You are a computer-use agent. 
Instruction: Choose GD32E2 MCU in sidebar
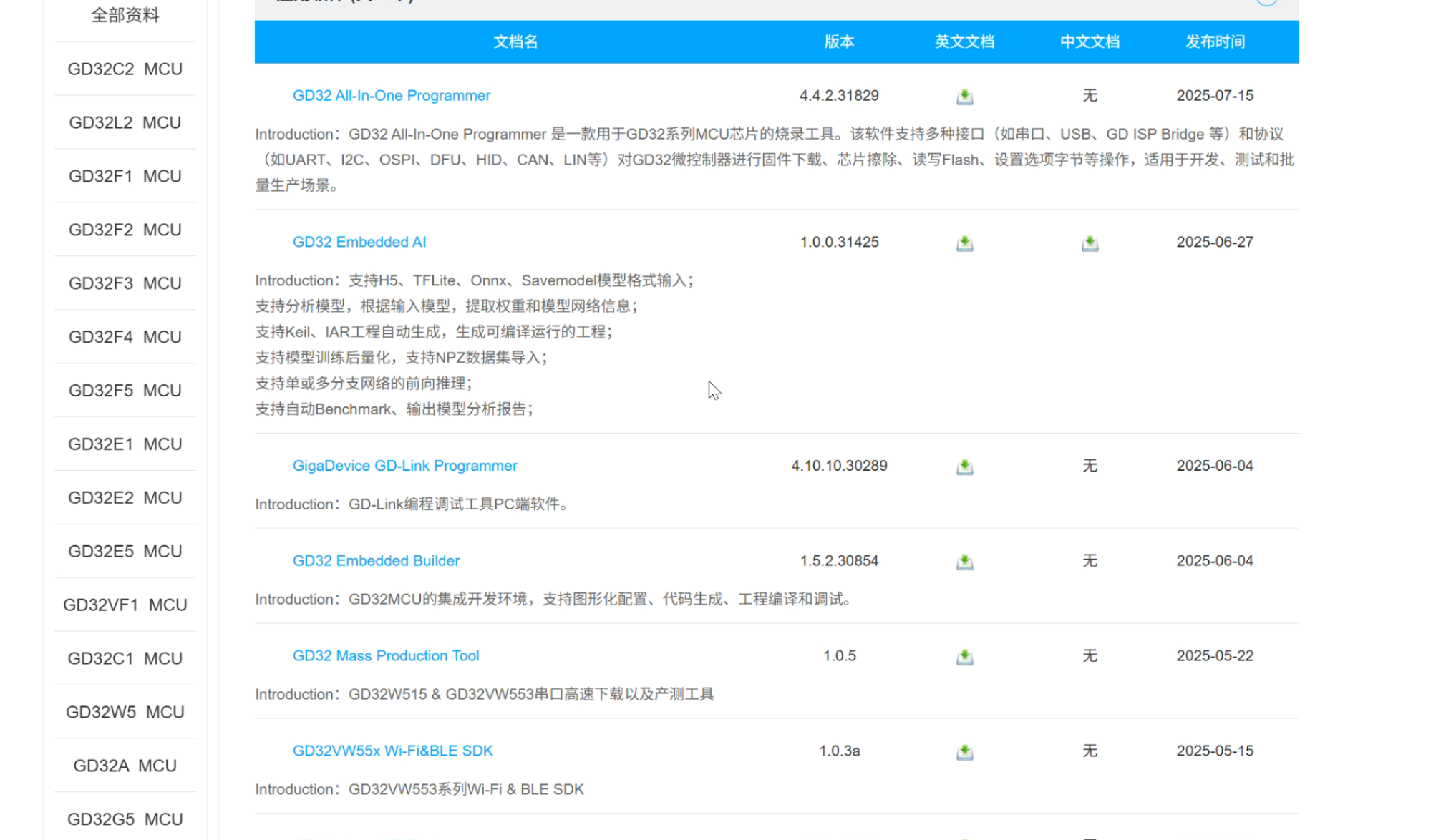tap(125, 498)
